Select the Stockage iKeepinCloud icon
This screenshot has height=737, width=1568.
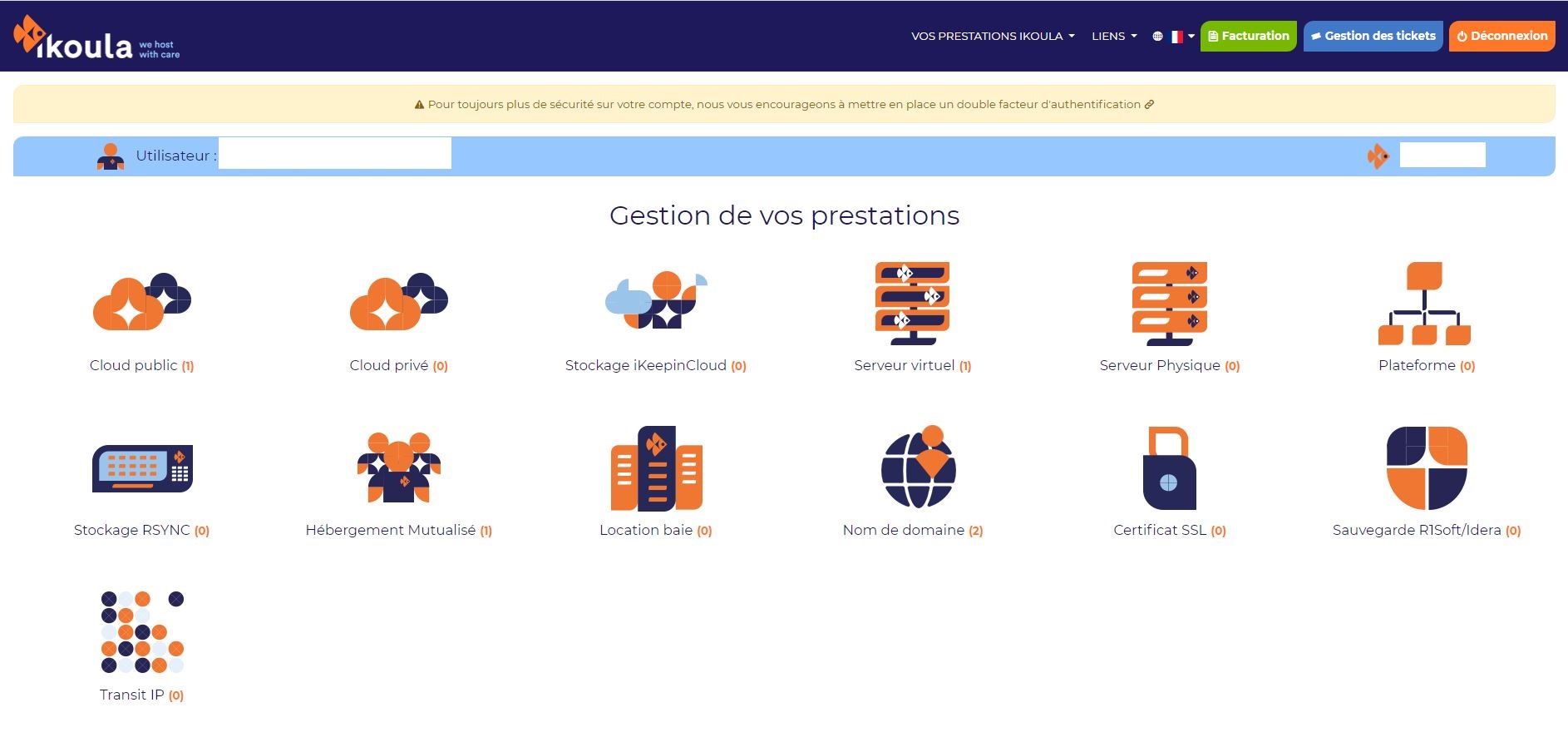click(656, 299)
